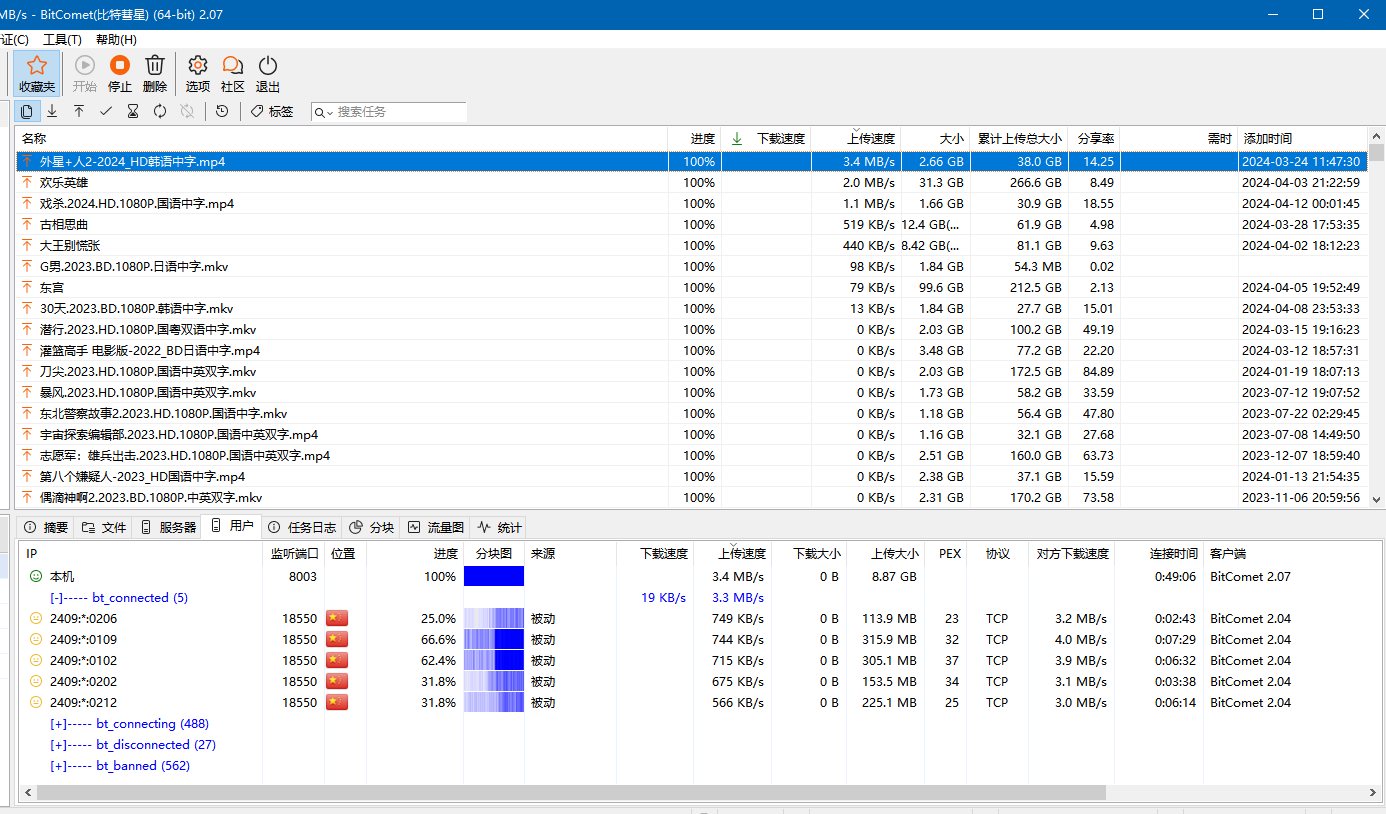Select the task 偶滴神啊2.2023.BD.1080P.中英双字.mkv
Screen dimensions: 1386x814
click(692, 498)
